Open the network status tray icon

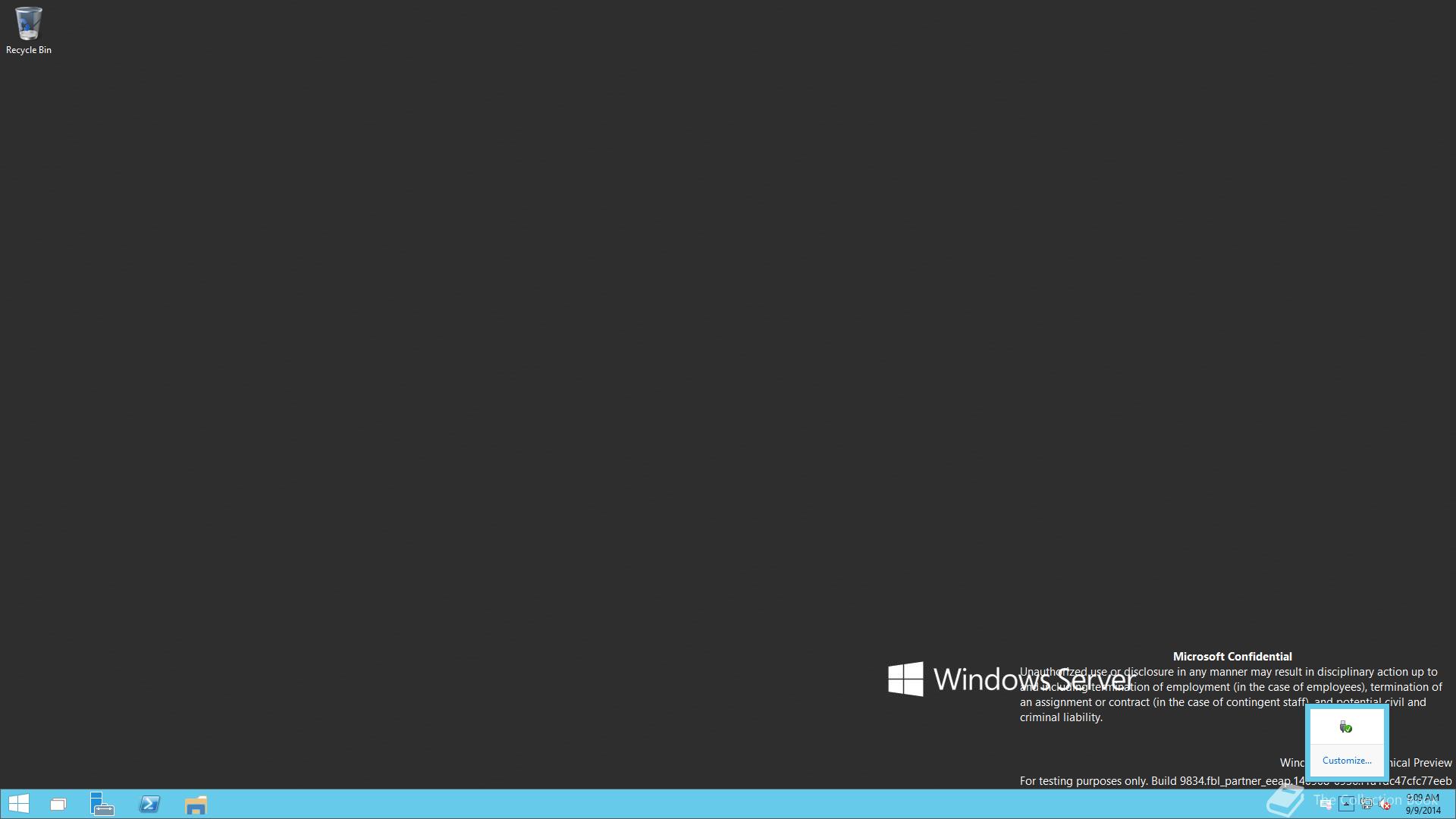(1367, 804)
